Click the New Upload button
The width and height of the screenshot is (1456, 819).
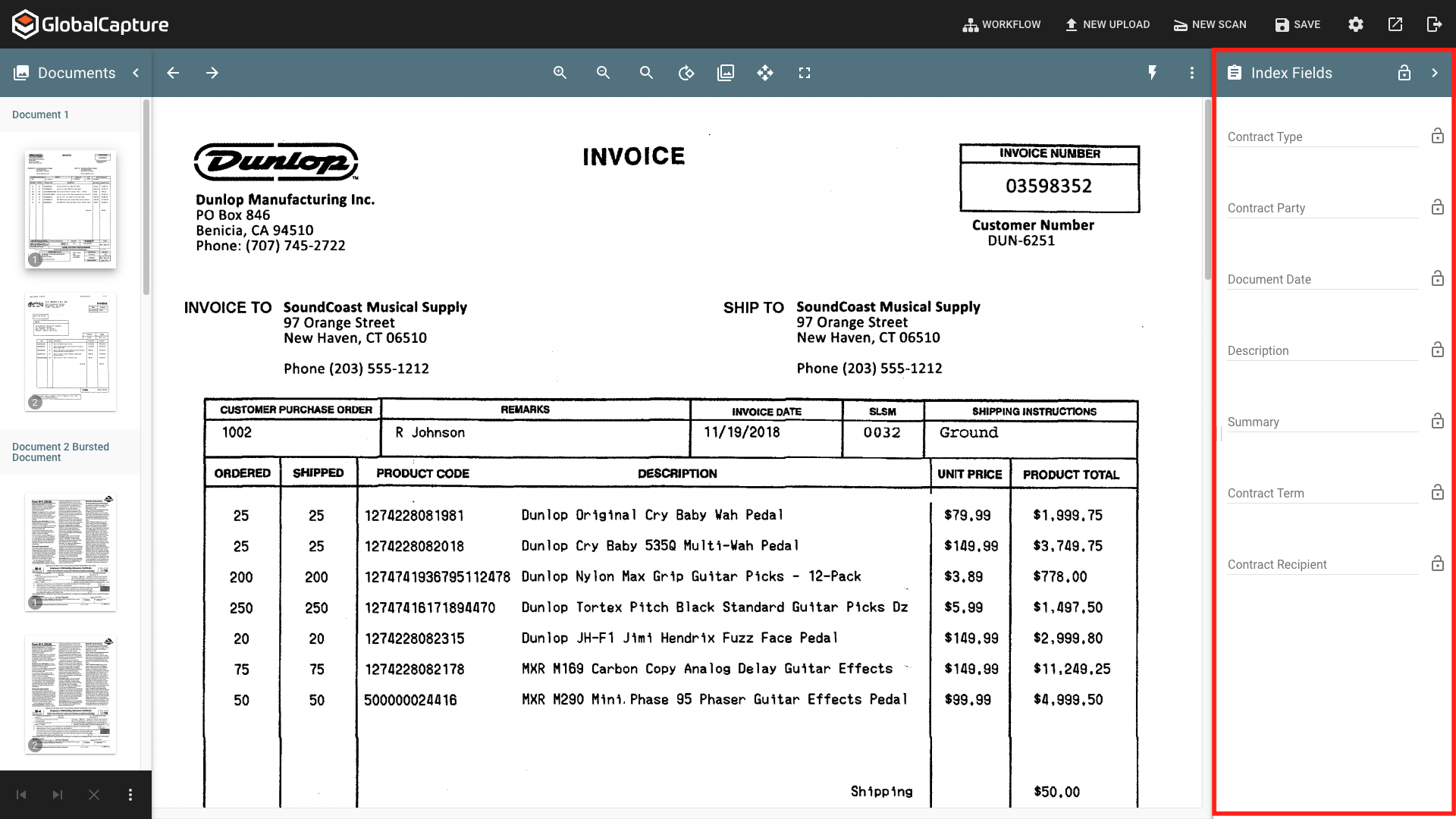[x=1107, y=24]
